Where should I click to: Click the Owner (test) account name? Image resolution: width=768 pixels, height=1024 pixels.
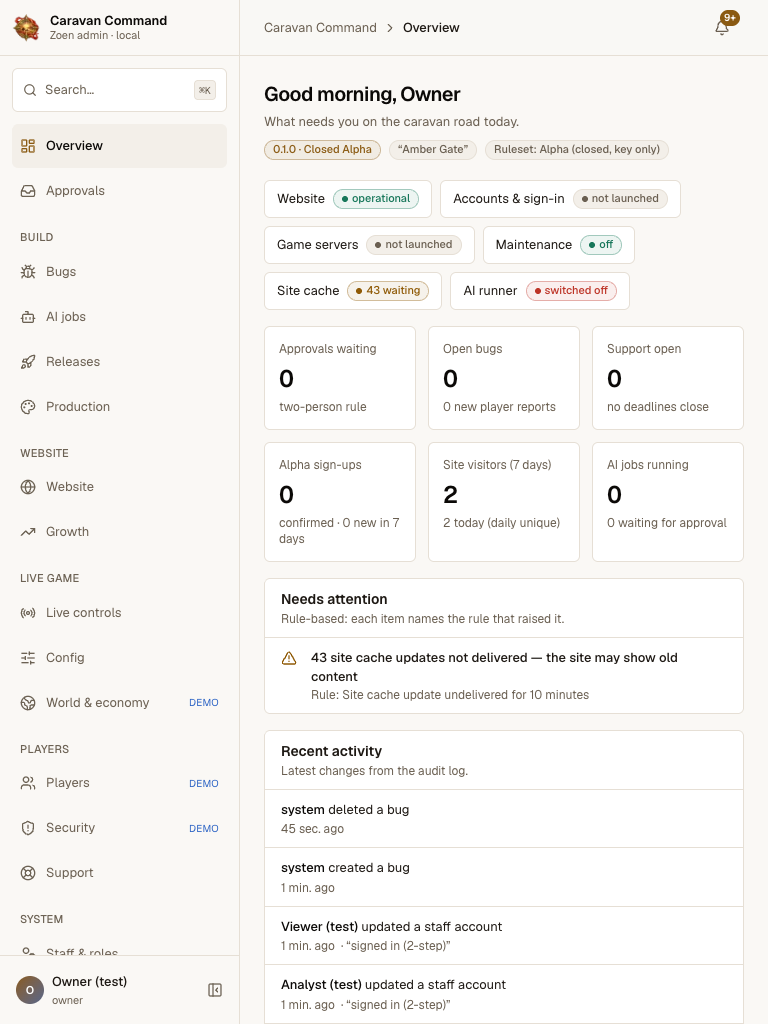tap(89, 982)
